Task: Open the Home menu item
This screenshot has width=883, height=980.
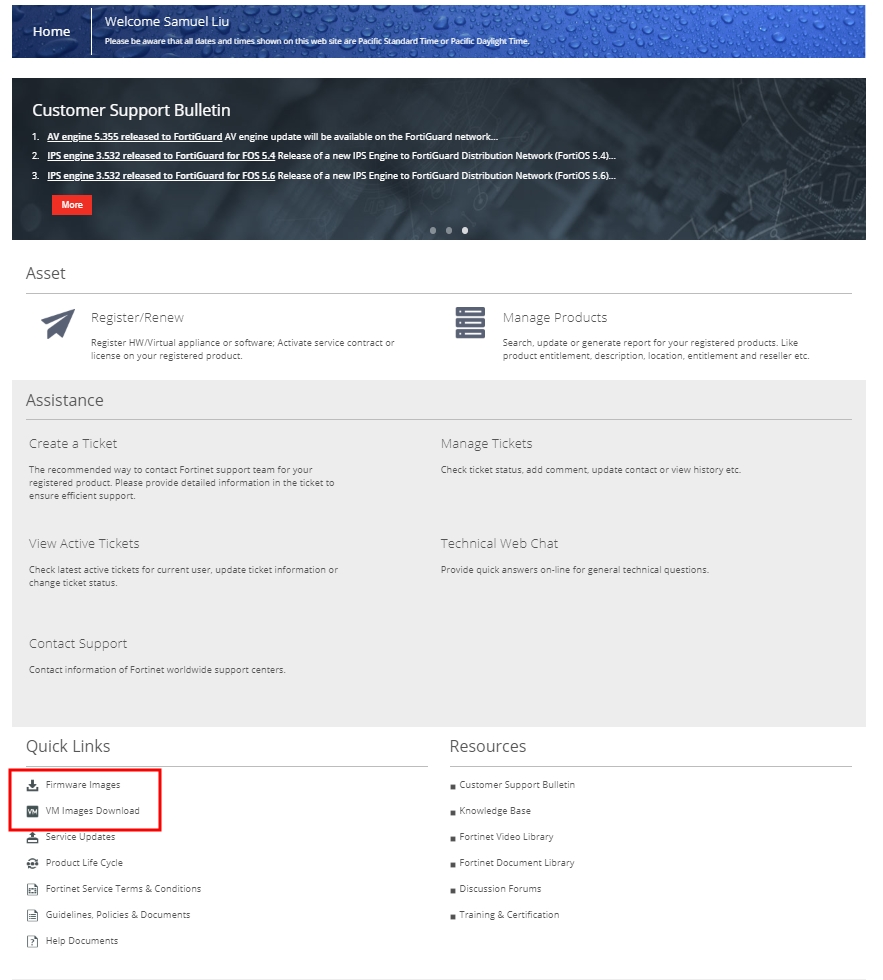Action: 51,31
